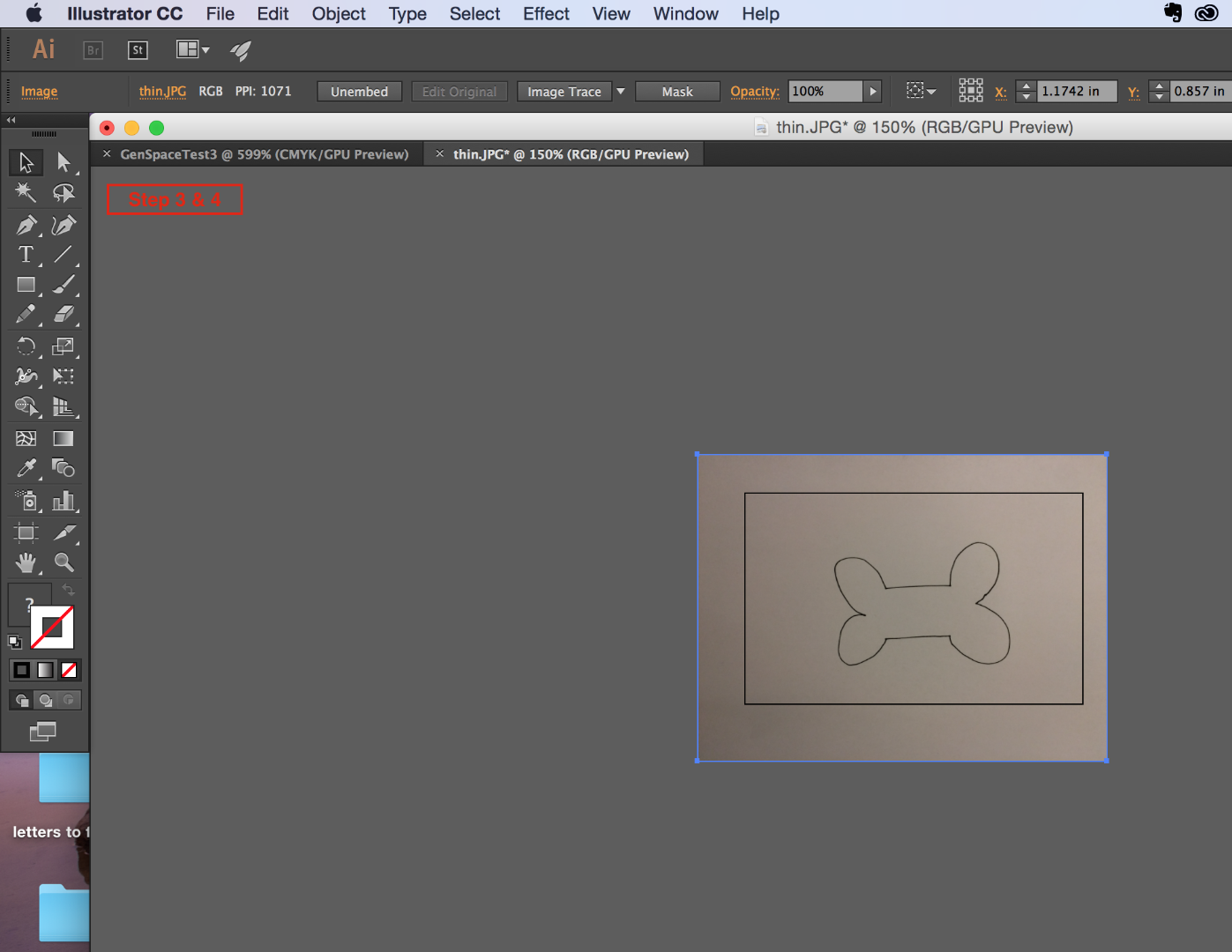
Task: Set stroke to None
Action: coord(70,670)
